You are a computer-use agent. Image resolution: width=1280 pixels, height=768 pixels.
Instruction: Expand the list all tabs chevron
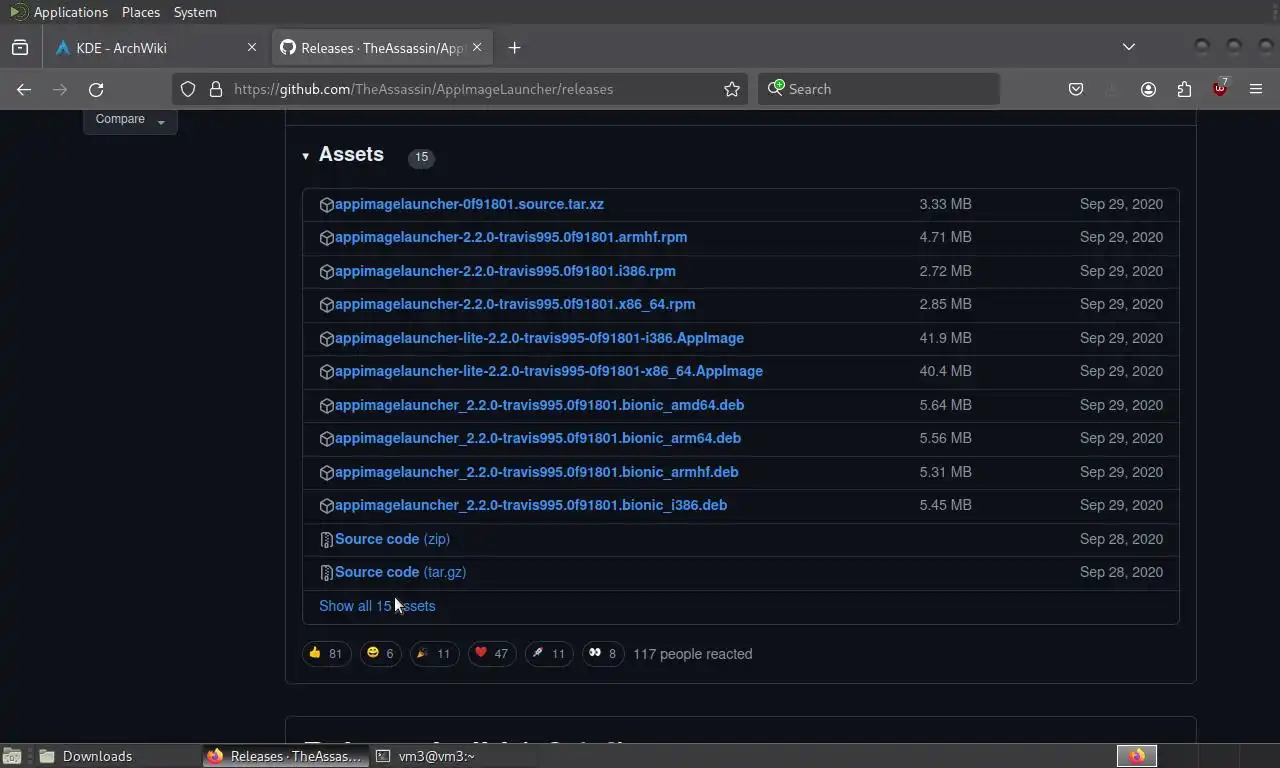point(1129,47)
